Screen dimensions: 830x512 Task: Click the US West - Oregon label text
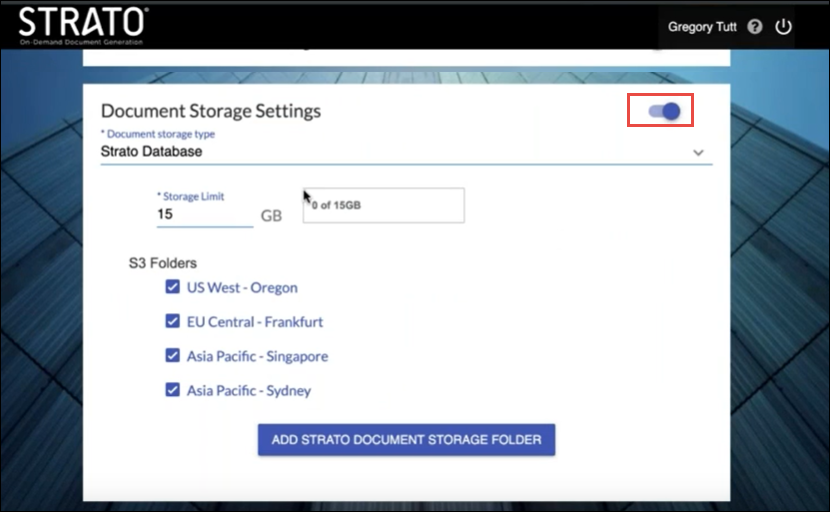click(x=242, y=288)
